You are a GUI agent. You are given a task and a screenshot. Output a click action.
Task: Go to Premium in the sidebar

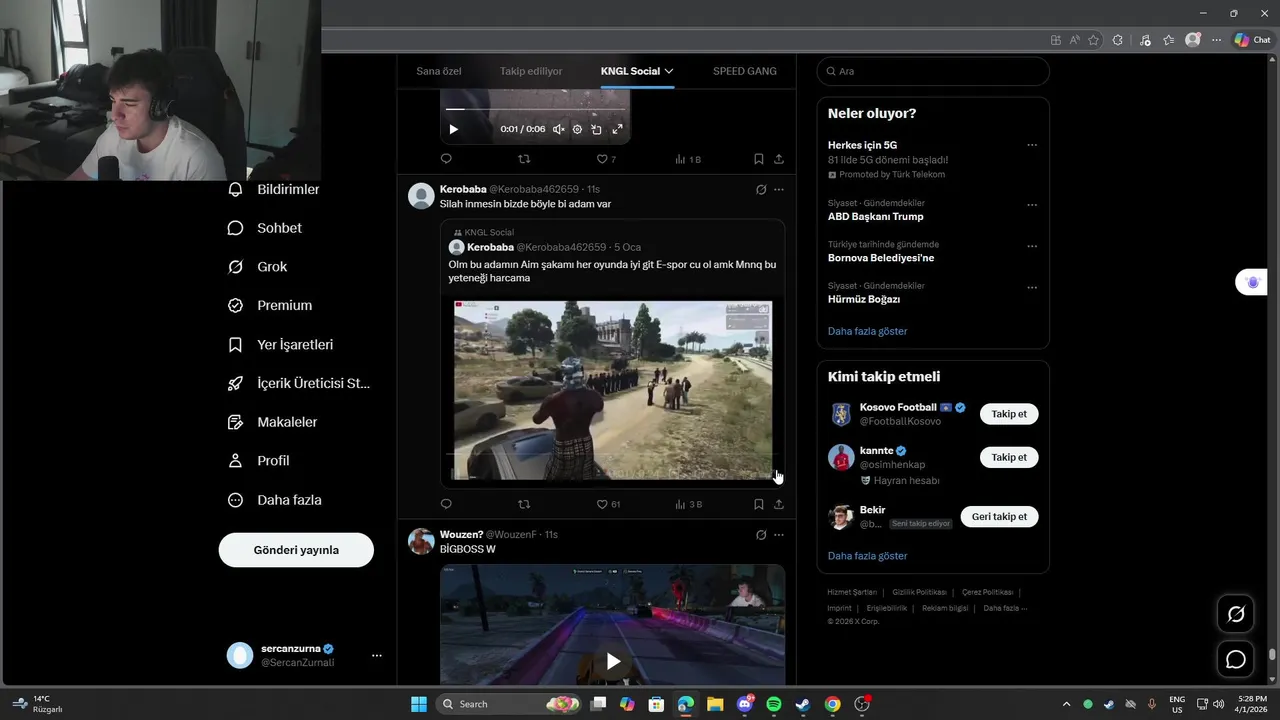coord(270,305)
